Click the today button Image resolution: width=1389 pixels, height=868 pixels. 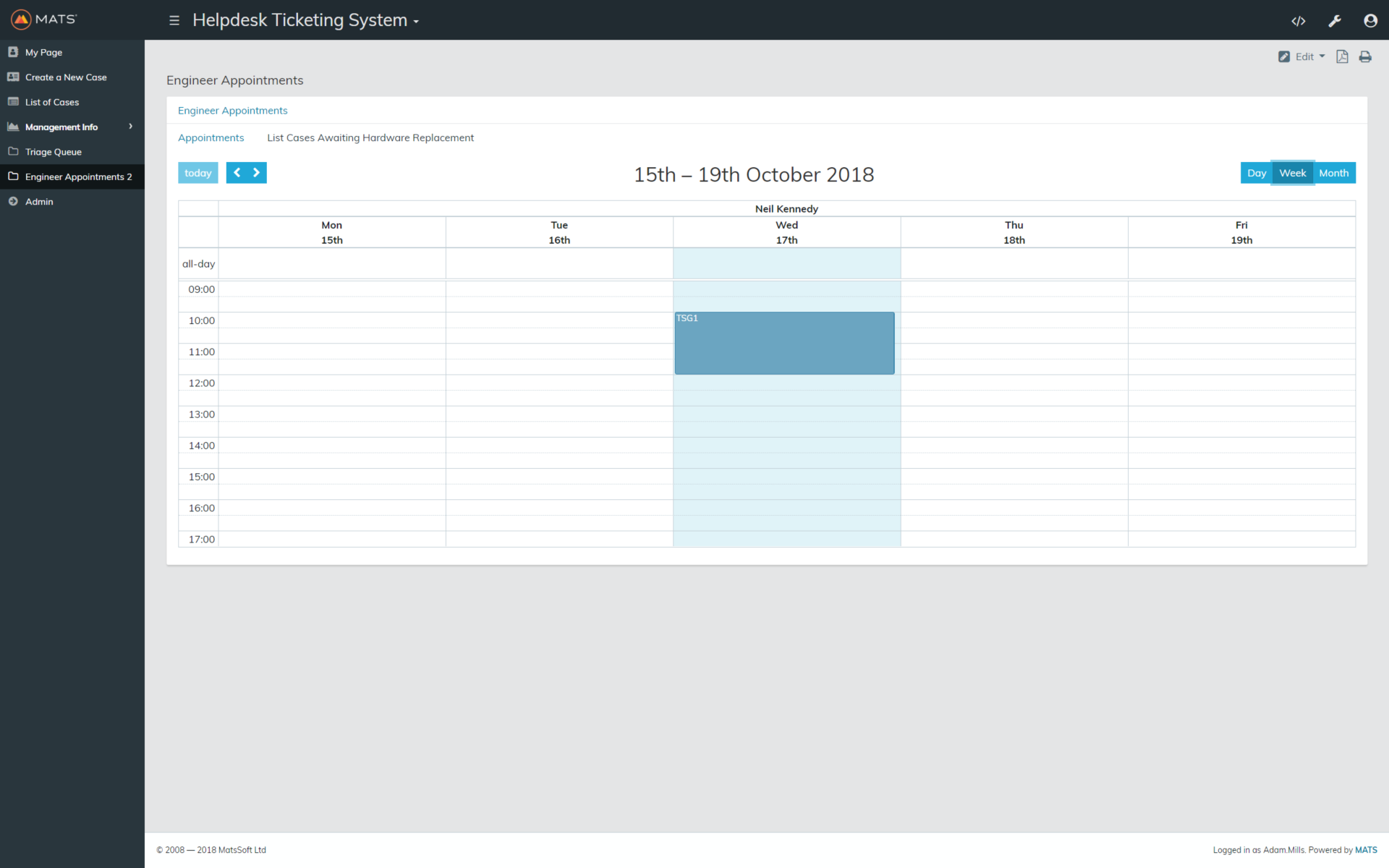pyautogui.click(x=197, y=173)
